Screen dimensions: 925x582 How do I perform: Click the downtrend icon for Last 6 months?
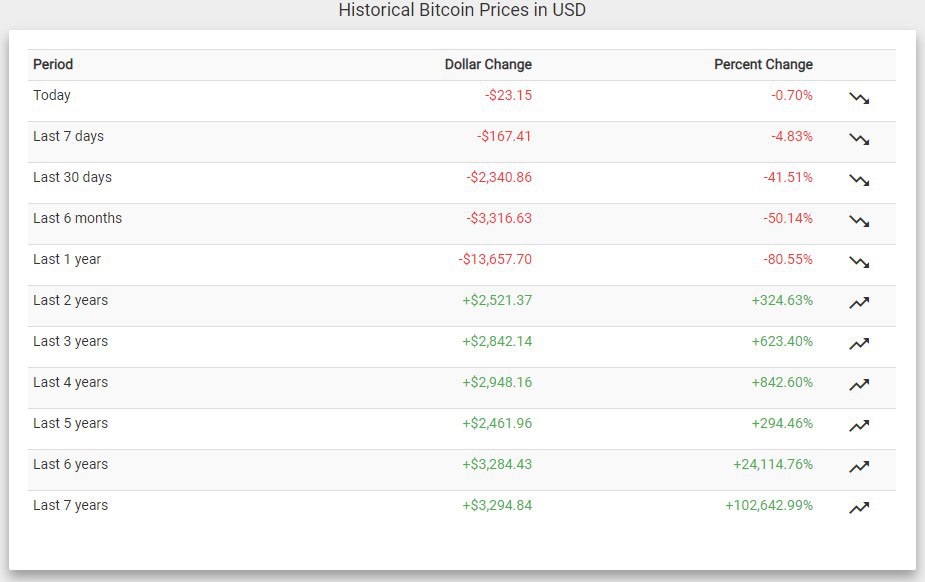tap(859, 221)
